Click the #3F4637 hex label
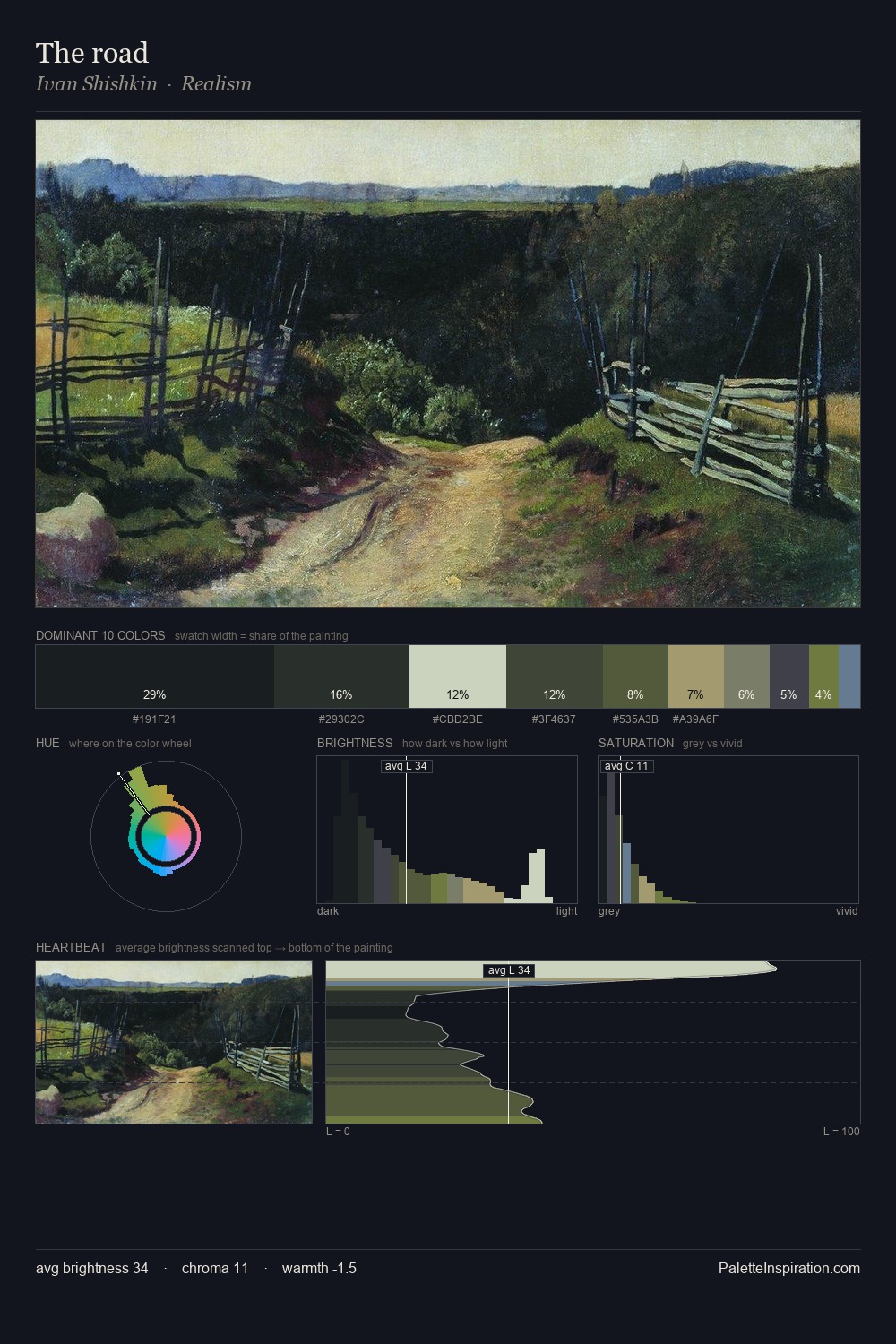This screenshot has width=896, height=1344. 554,719
